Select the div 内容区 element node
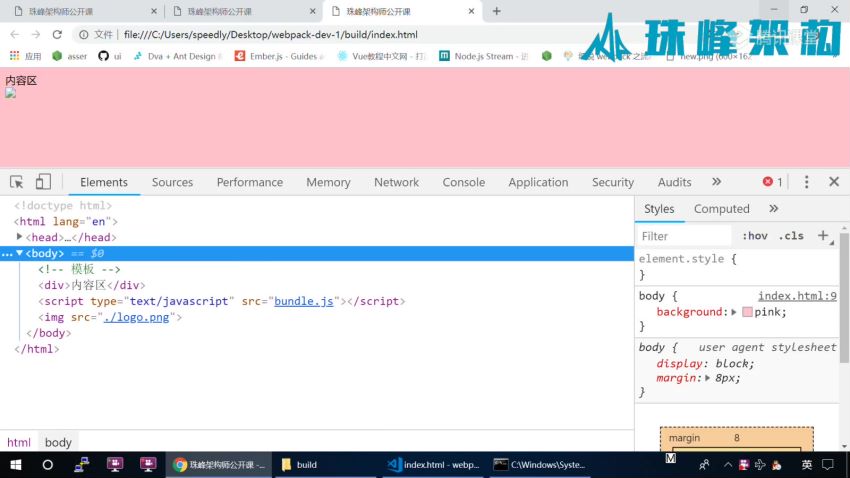Image resolution: width=850 pixels, height=478 pixels. coord(92,285)
